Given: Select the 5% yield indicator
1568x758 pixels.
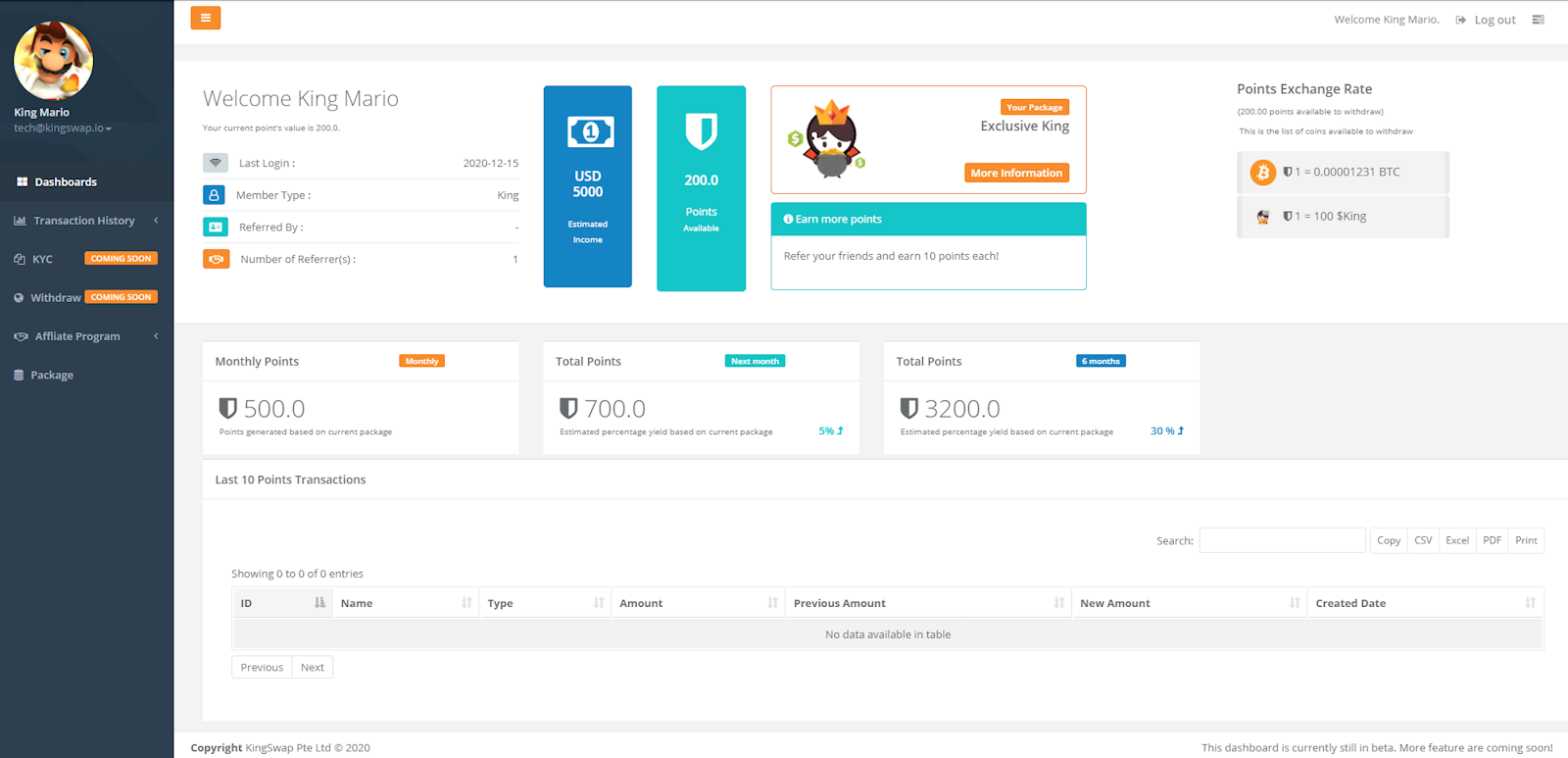Looking at the screenshot, I should (x=830, y=430).
